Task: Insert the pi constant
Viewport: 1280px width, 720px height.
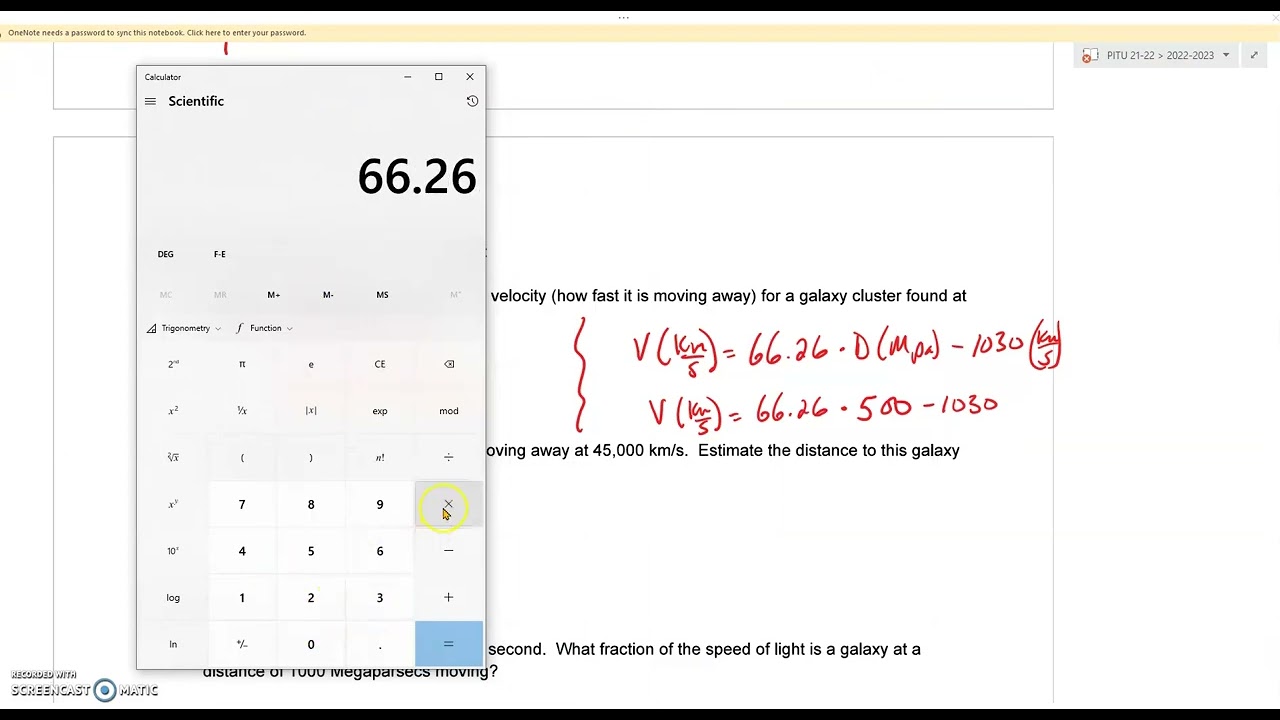Action: (242, 364)
